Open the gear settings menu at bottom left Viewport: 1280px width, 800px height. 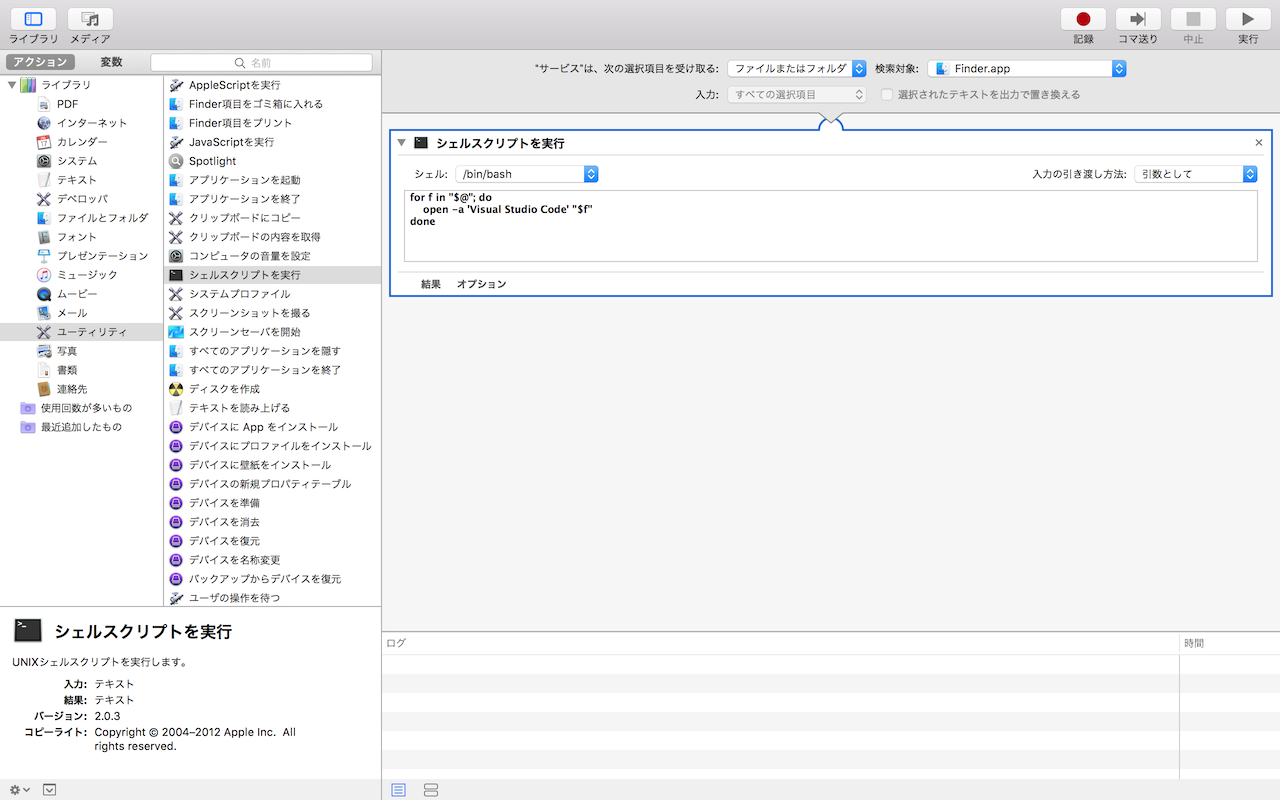19,789
